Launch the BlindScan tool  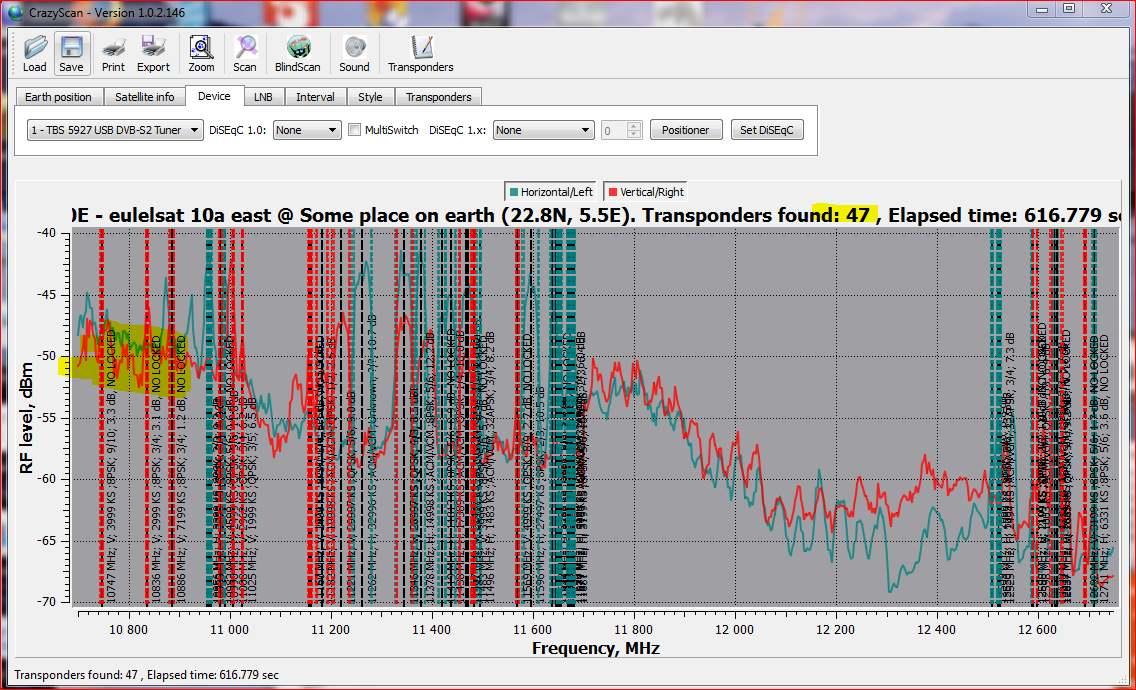click(x=298, y=54)
